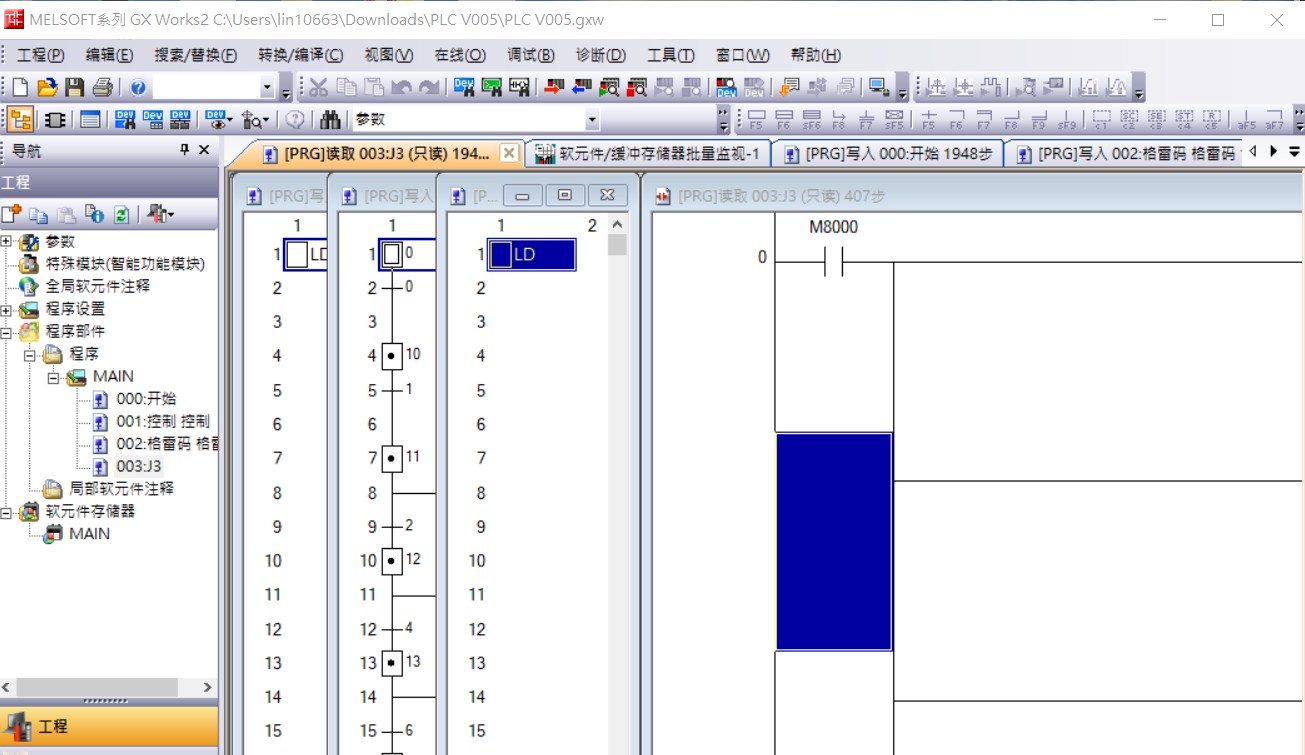Expand the 参数 tree node
The image size is (1305, 755).
click(7, 242)
